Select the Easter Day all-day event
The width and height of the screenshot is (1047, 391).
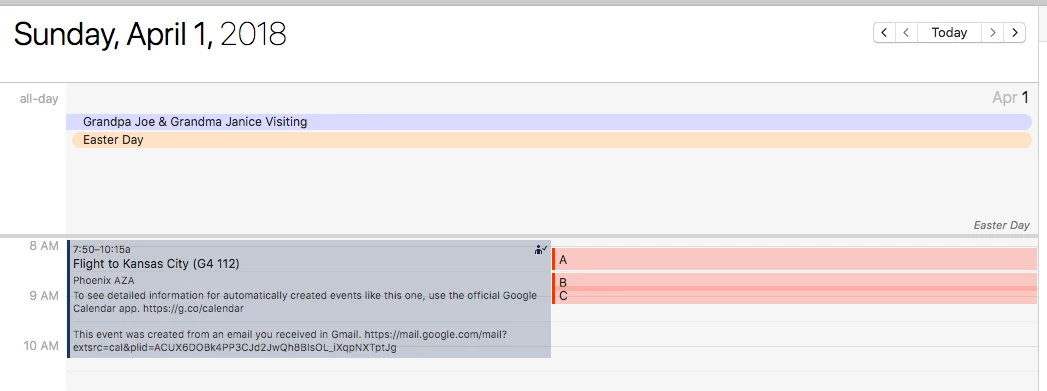point(552,140)
